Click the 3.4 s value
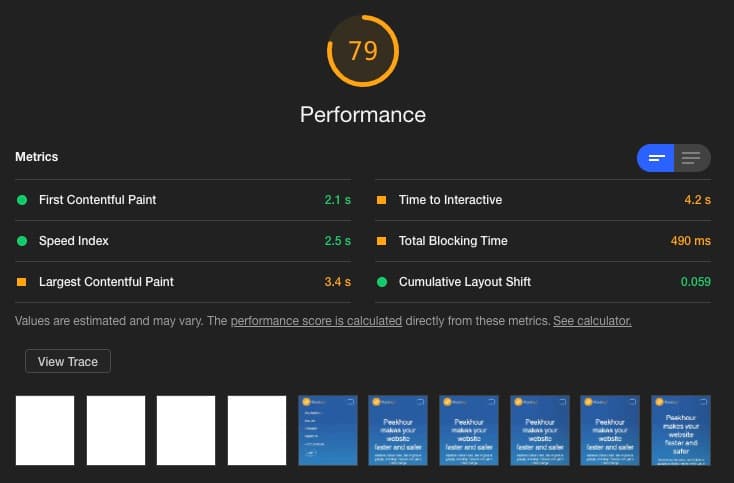Screen dimensions: 734x483 tap(338, 282)
